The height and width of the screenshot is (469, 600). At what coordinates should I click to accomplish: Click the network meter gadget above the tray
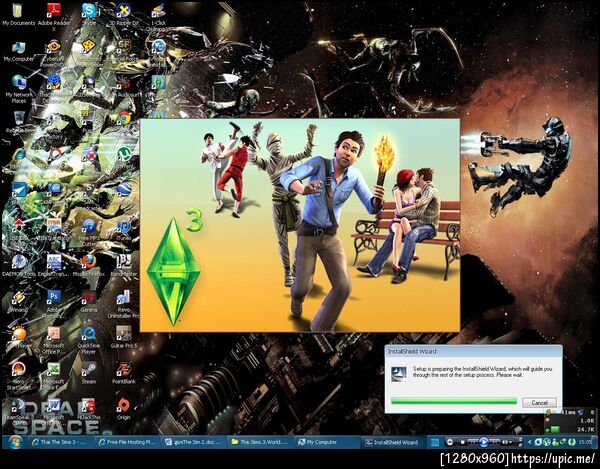(570, 421)
